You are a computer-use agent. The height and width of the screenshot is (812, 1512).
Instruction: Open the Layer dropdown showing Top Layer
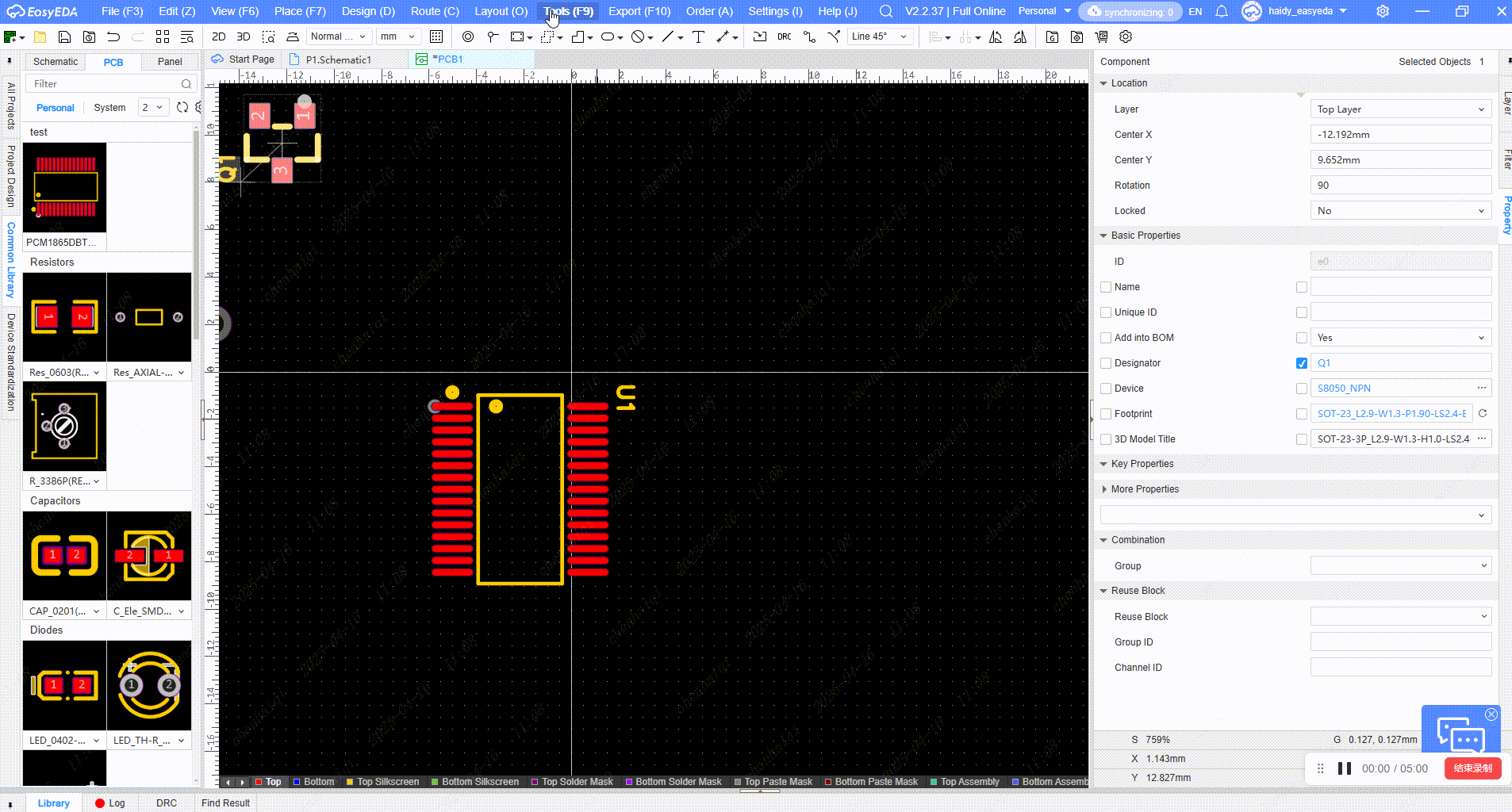click(1400, 109)
